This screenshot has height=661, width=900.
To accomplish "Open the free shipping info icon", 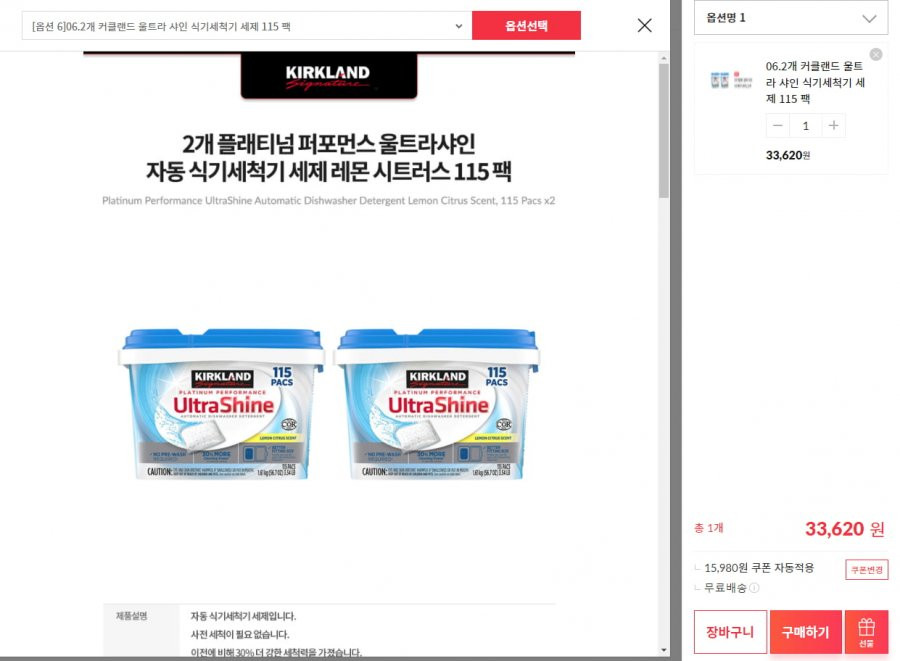I will point(754,588).
